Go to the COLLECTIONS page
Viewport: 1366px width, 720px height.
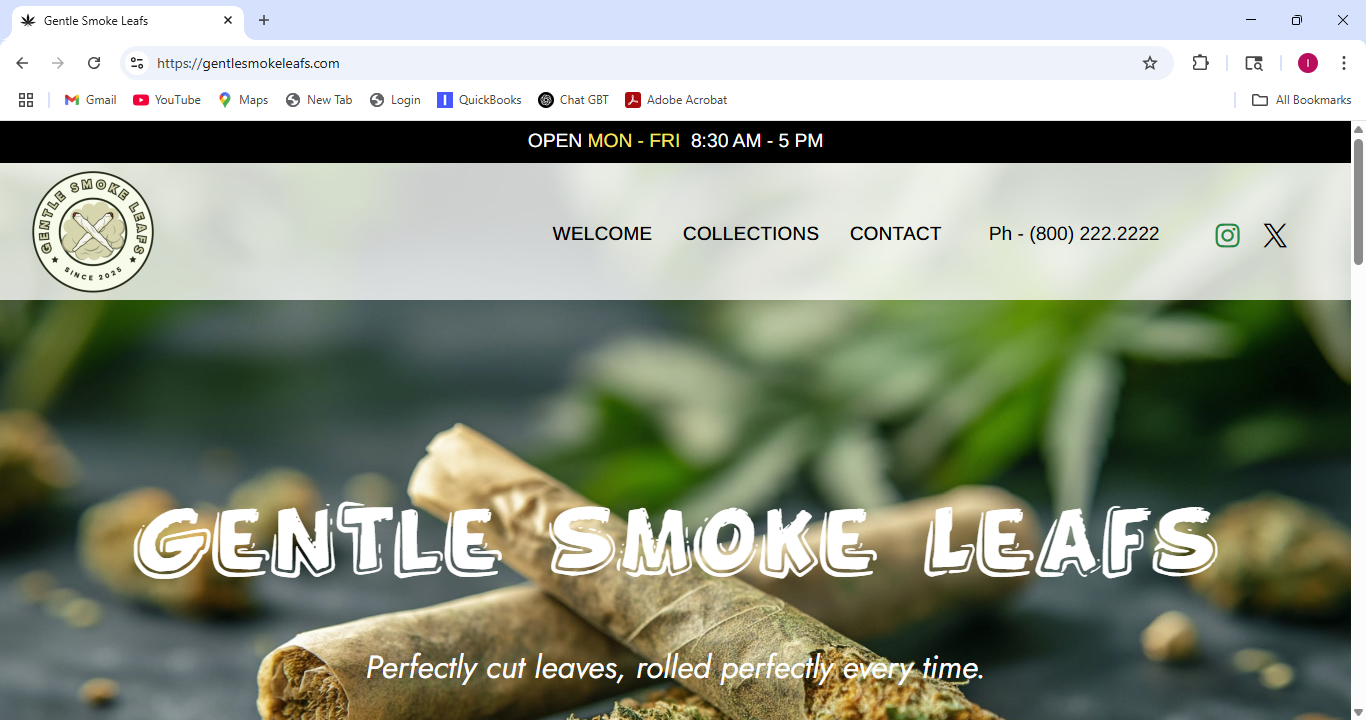pos(751,233)
